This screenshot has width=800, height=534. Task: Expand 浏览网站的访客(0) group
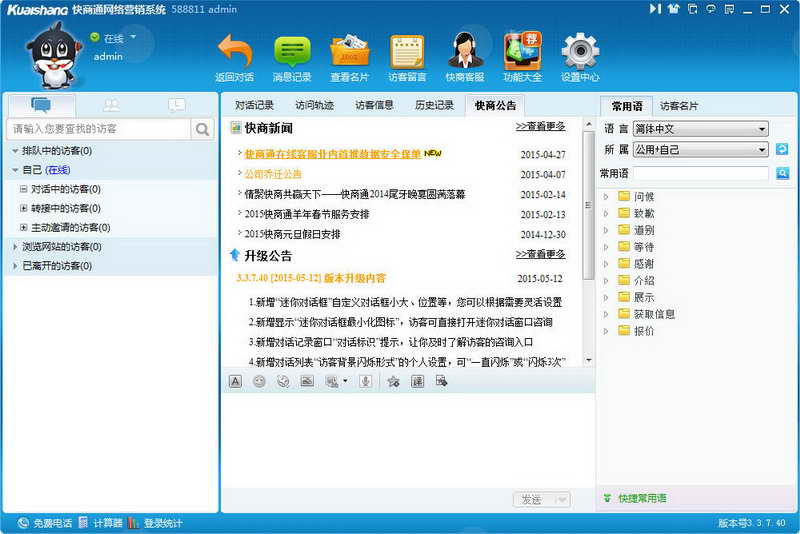15,246
